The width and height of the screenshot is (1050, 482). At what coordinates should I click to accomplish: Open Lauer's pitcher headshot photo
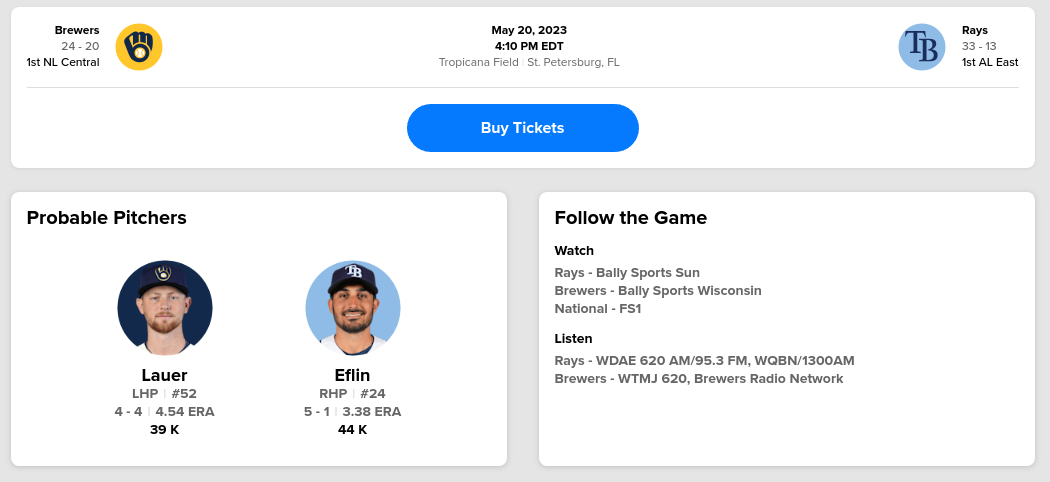tap(165, 308)
